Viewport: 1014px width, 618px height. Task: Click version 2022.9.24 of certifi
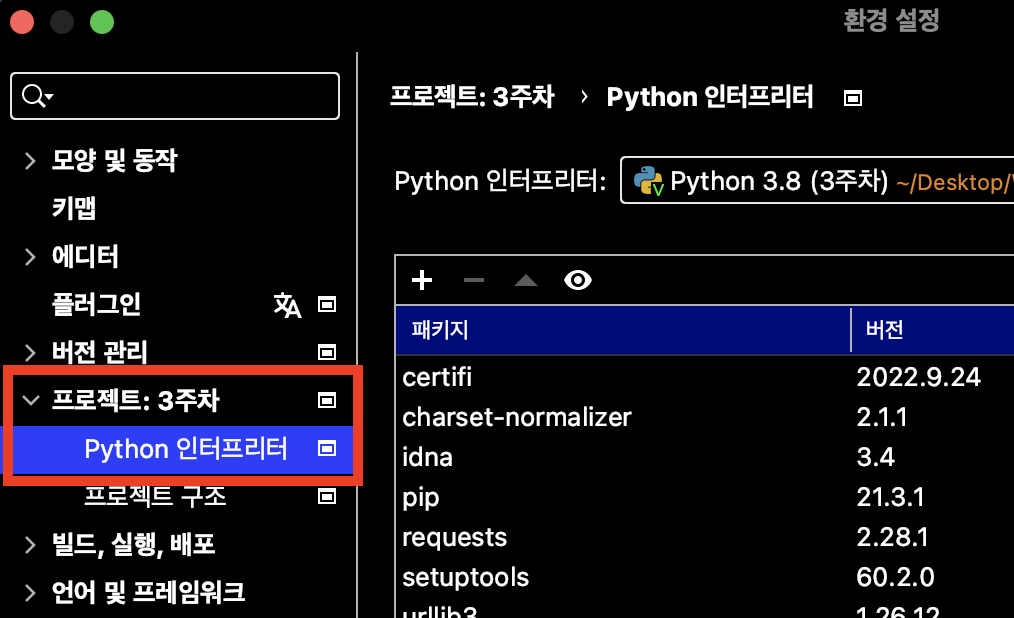click(x=918, y=377)
